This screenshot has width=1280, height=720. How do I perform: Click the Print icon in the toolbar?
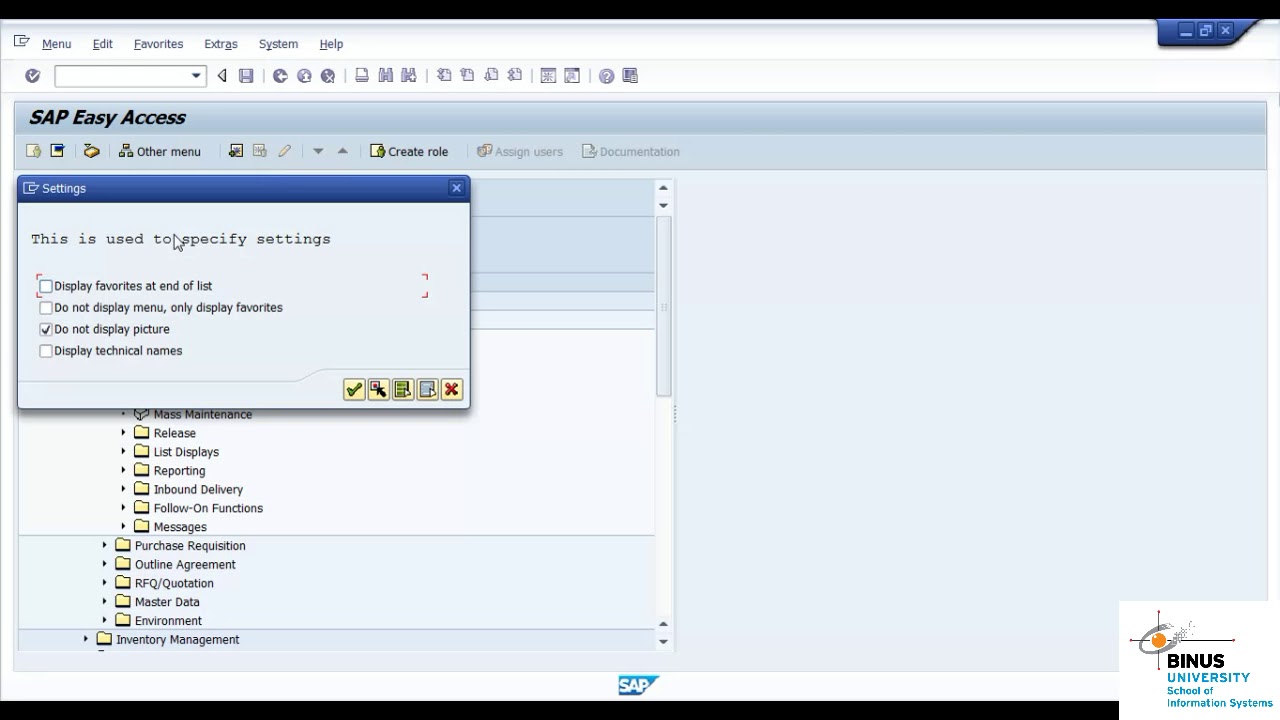click(x=362, y=76)
